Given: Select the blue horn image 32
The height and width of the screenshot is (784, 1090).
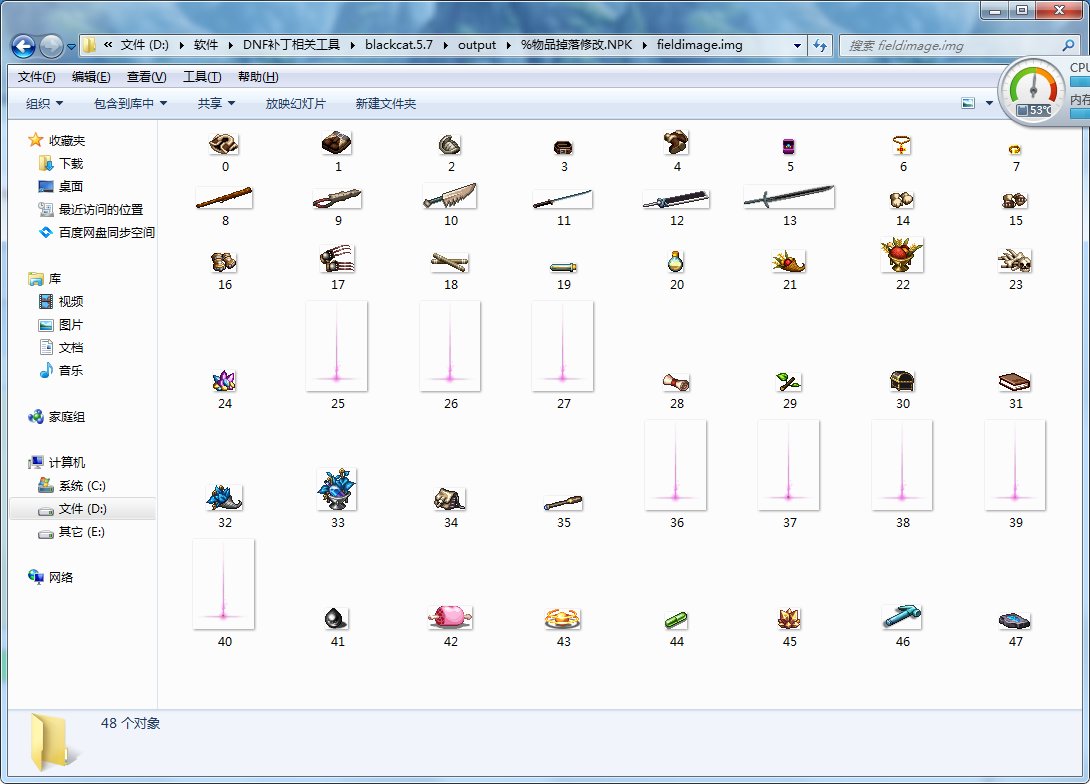Looking at the screenshot, I should tap(224, 498).
